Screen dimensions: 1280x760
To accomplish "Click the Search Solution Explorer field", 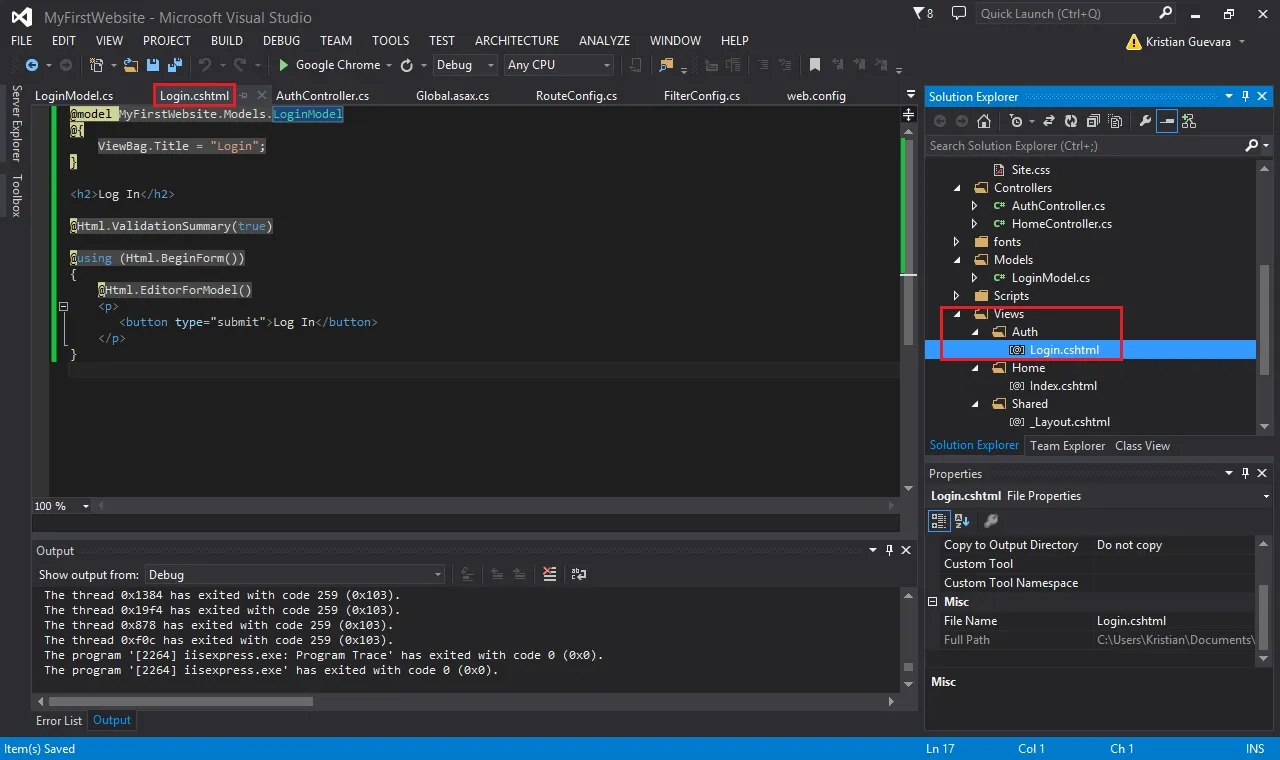I will click(1085, 146).
